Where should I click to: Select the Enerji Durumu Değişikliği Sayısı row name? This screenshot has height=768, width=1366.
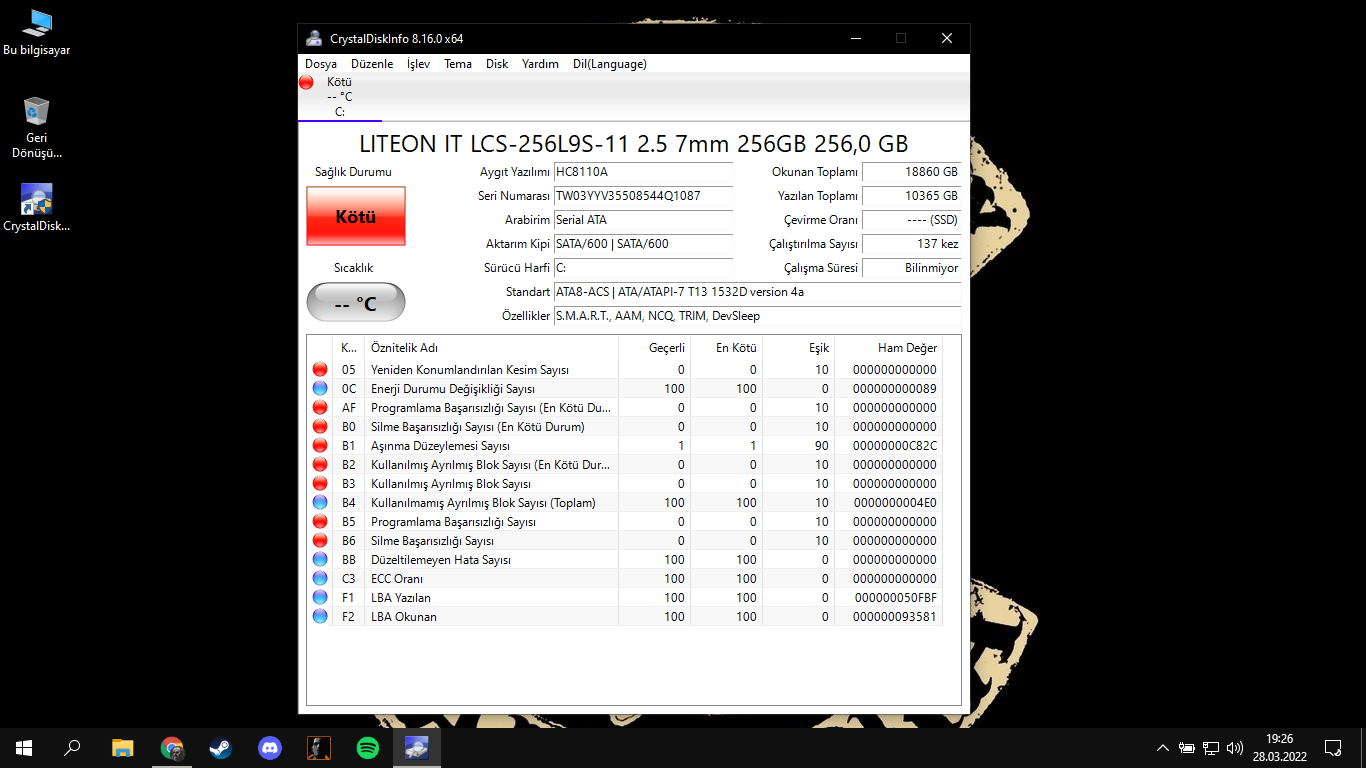pos(453,389)
